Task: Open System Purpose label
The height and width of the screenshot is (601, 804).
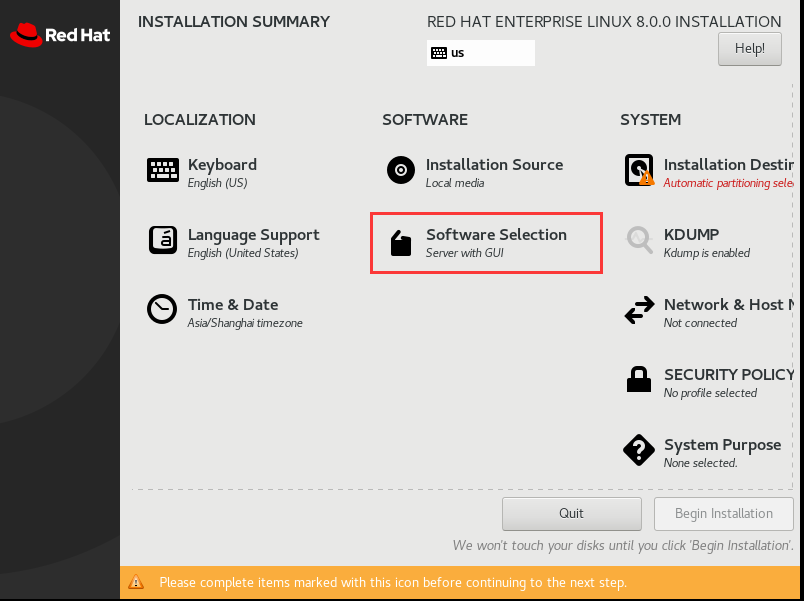Action: coord(722,445)
